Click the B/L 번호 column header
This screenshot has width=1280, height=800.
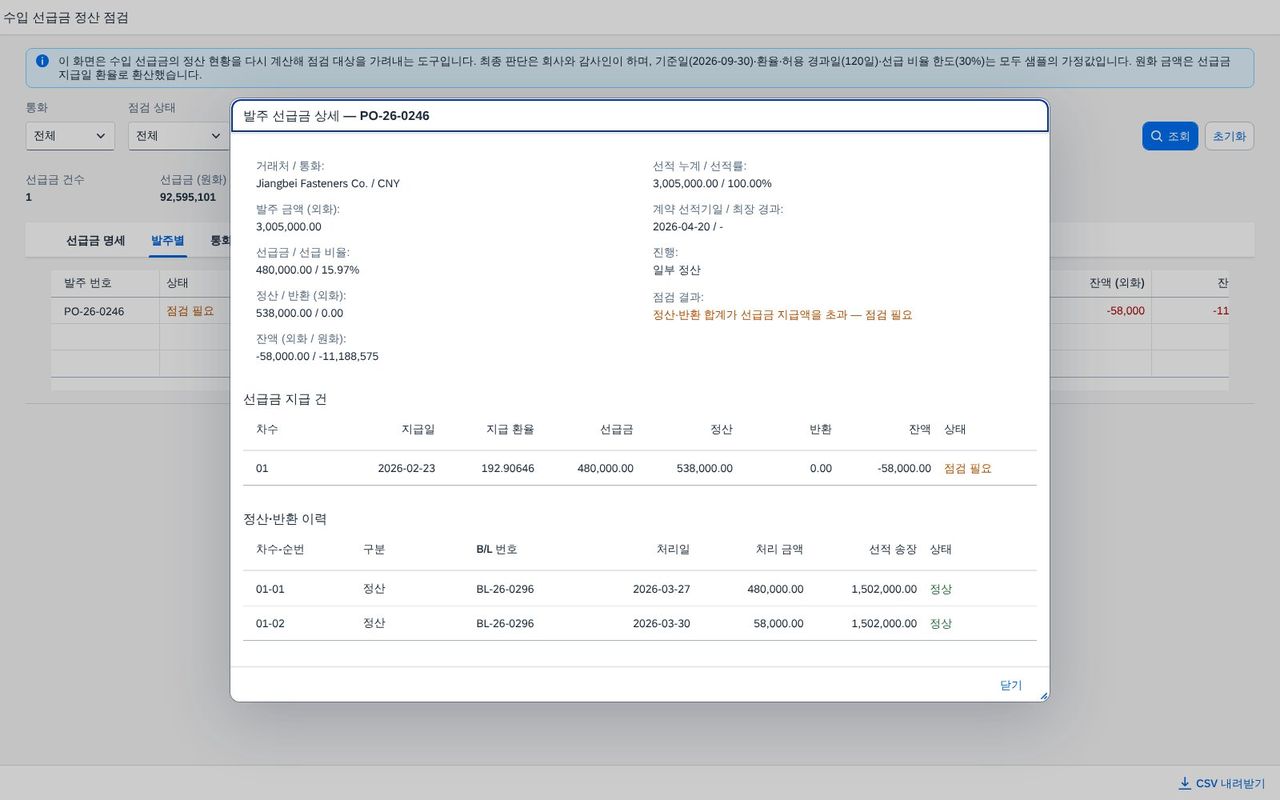[x=497, y=549]
